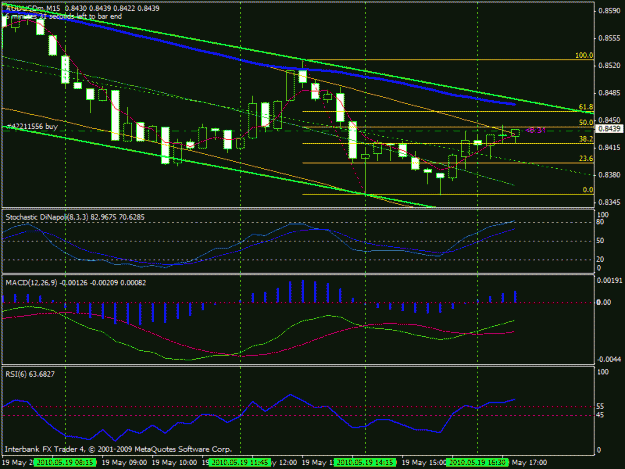Click the Fibonacci 38.2 level label

(586, 139)
